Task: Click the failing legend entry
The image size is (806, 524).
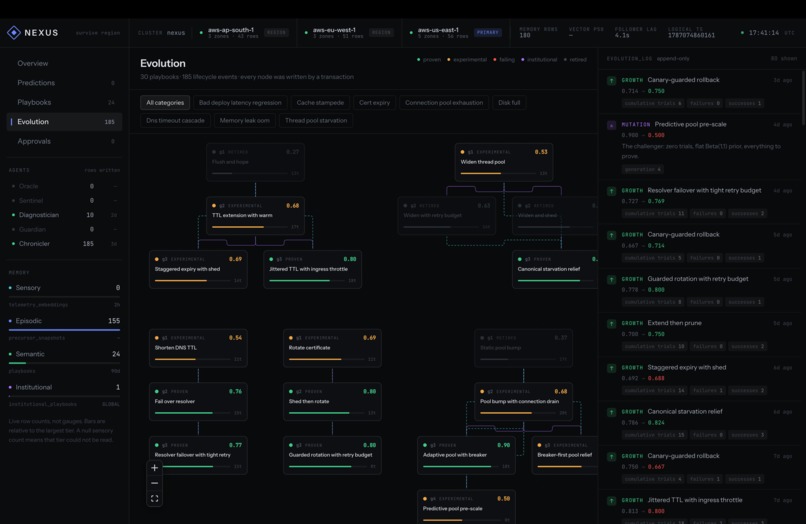Action: tap(504, 60)
